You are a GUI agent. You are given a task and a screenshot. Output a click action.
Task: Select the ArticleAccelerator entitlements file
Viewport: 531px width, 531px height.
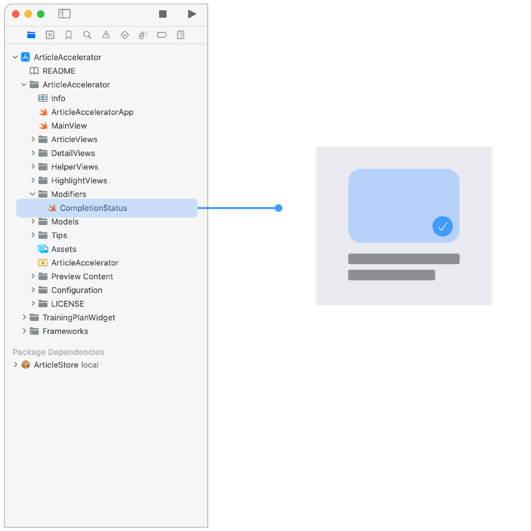(x=85, y=262)
